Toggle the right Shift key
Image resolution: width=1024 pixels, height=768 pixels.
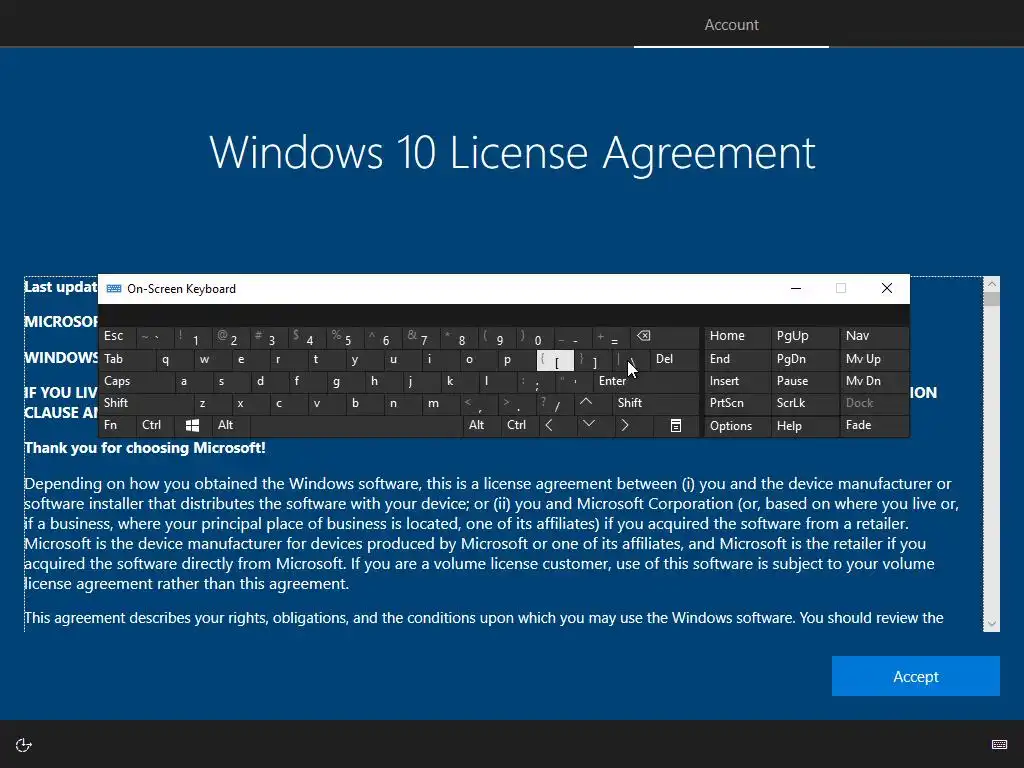(x=655, y=403)
